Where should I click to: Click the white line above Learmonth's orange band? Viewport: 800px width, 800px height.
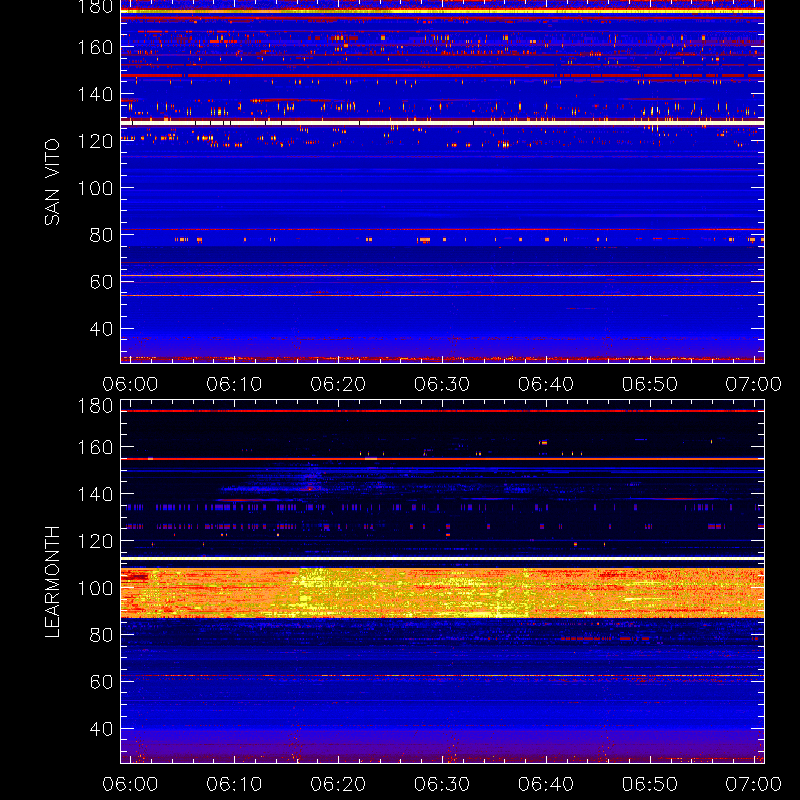click(442, 559)
